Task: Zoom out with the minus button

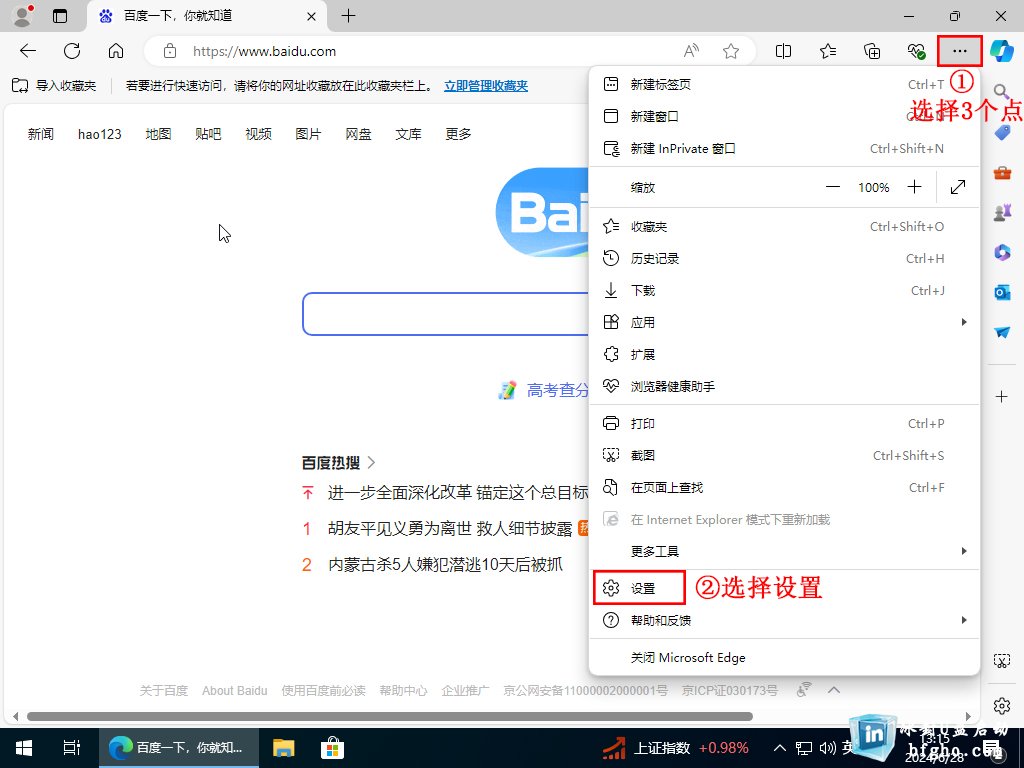Action: point(833,187)
